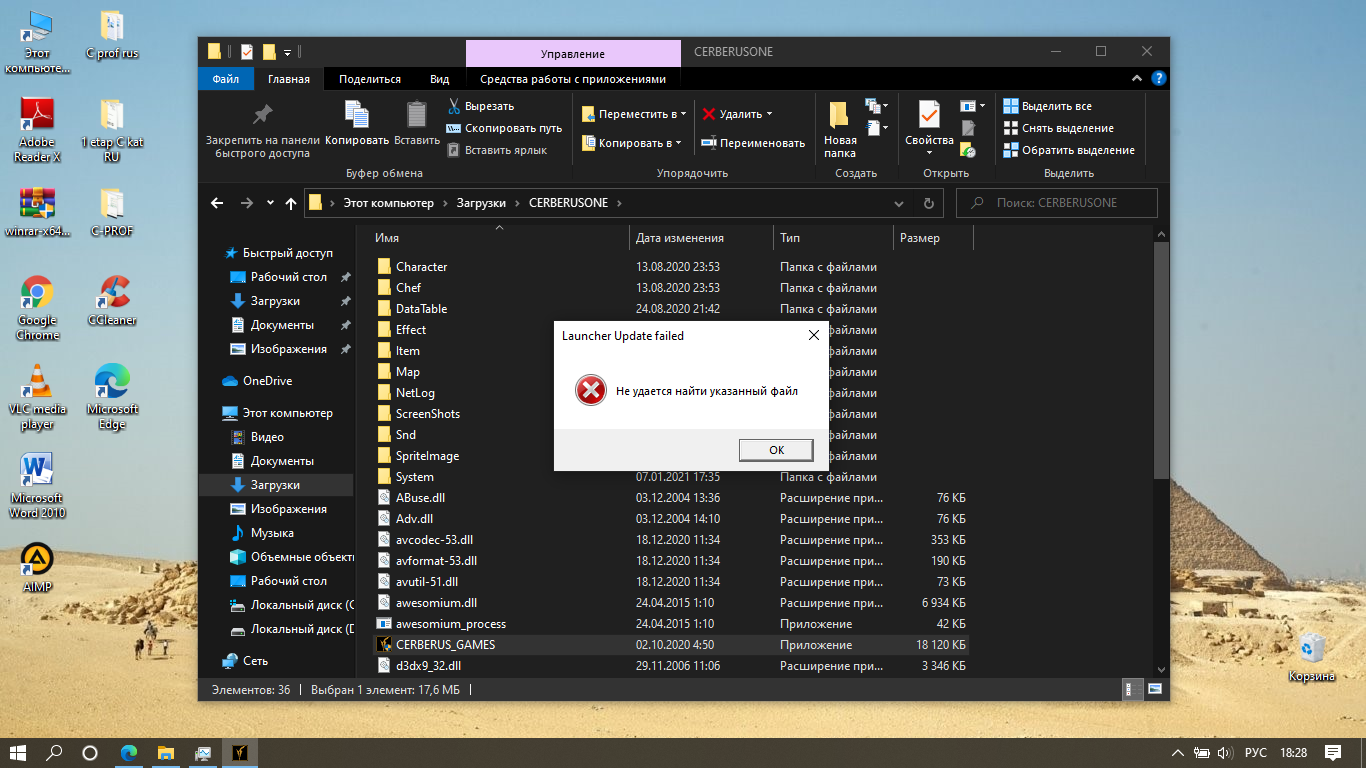Click the Вставить clipboard icon
Image resolution: width=1366 pixels, height=768 pixels.
click(417, 124)
